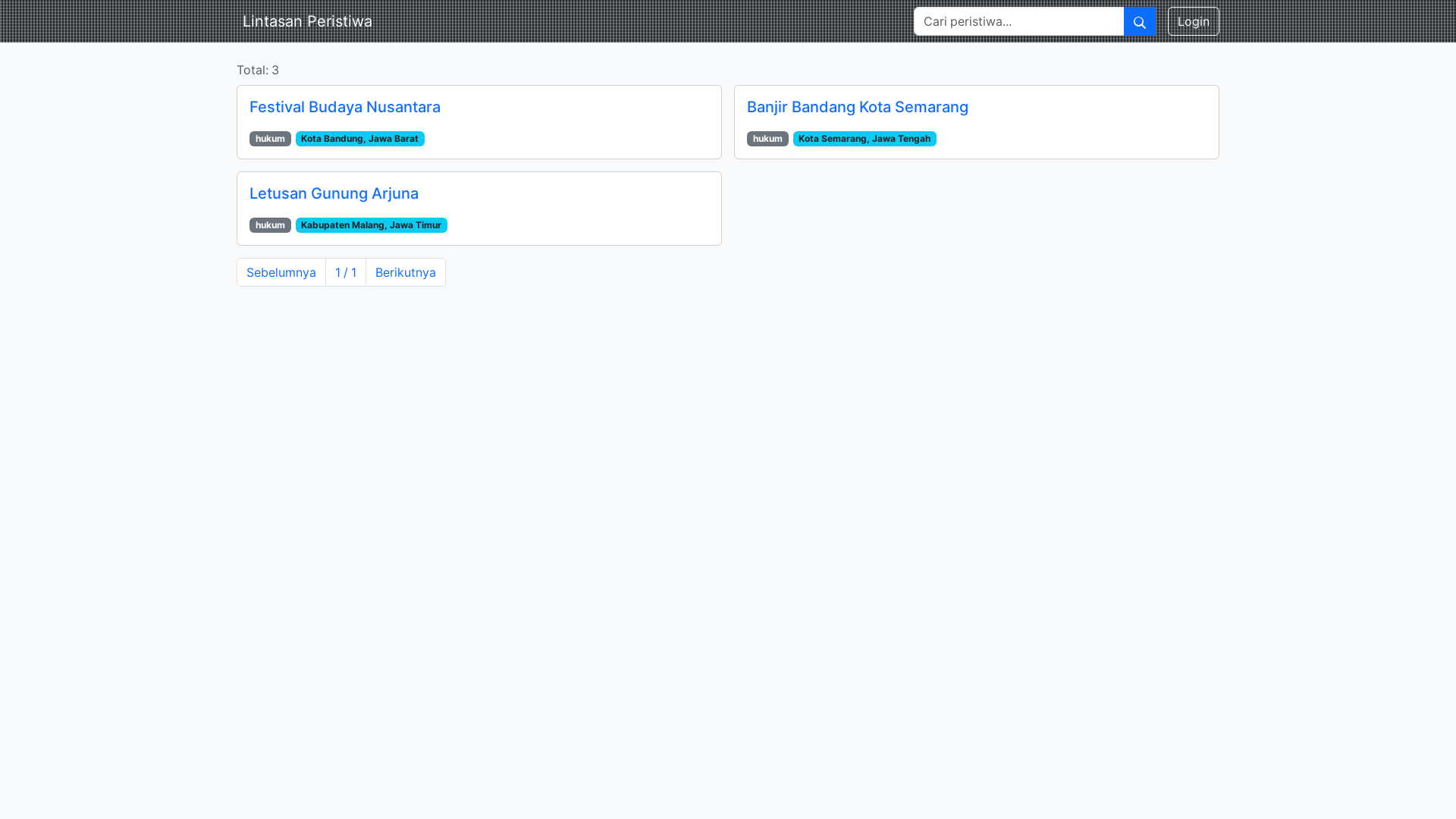Click the hukum badge on Festival Budaya card
The width and height of the screenshot is (1456, 819).
270,139
